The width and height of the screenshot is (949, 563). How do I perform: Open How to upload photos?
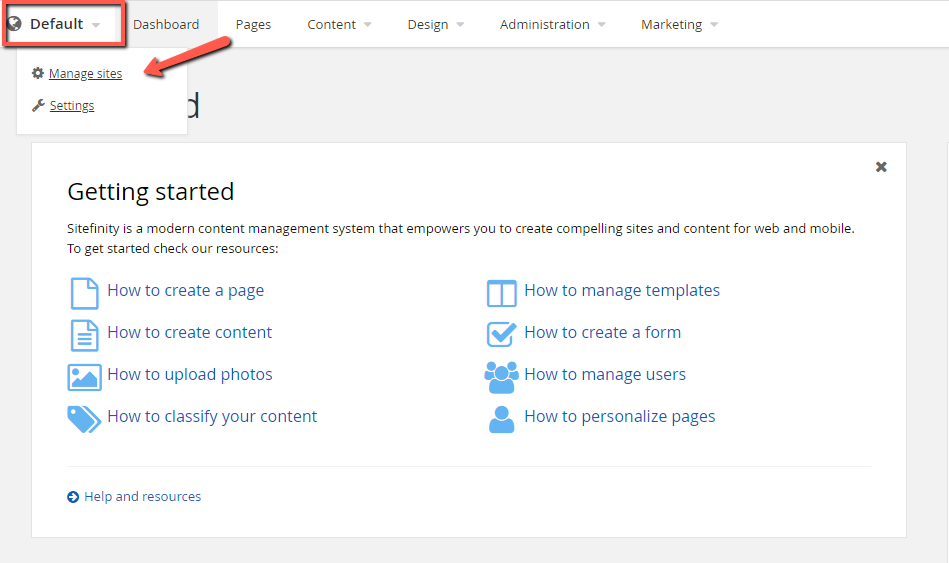pos(189,375)
